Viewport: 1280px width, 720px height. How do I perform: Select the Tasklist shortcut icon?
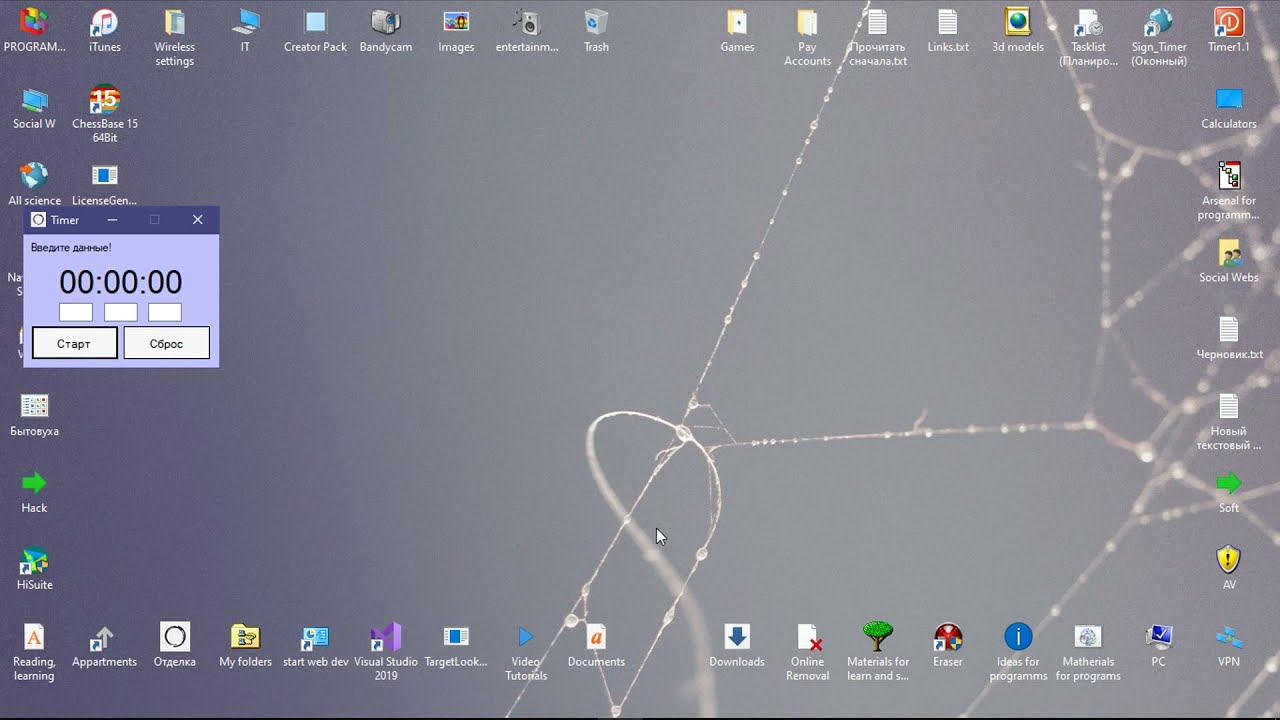[x=1088, y=22]
